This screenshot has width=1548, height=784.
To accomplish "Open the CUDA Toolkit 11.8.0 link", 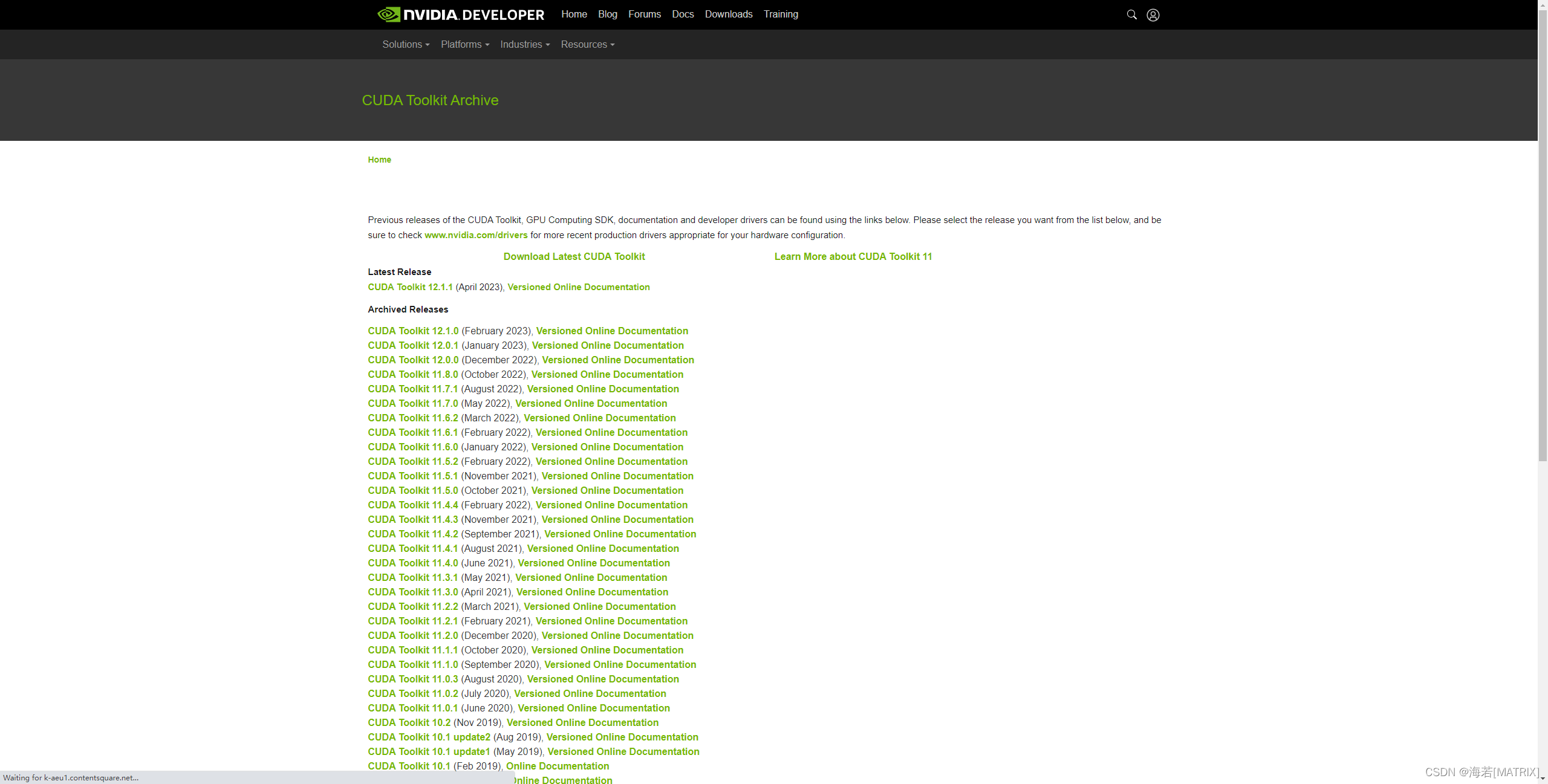I will pyautogui.click(x=413, y=374).
